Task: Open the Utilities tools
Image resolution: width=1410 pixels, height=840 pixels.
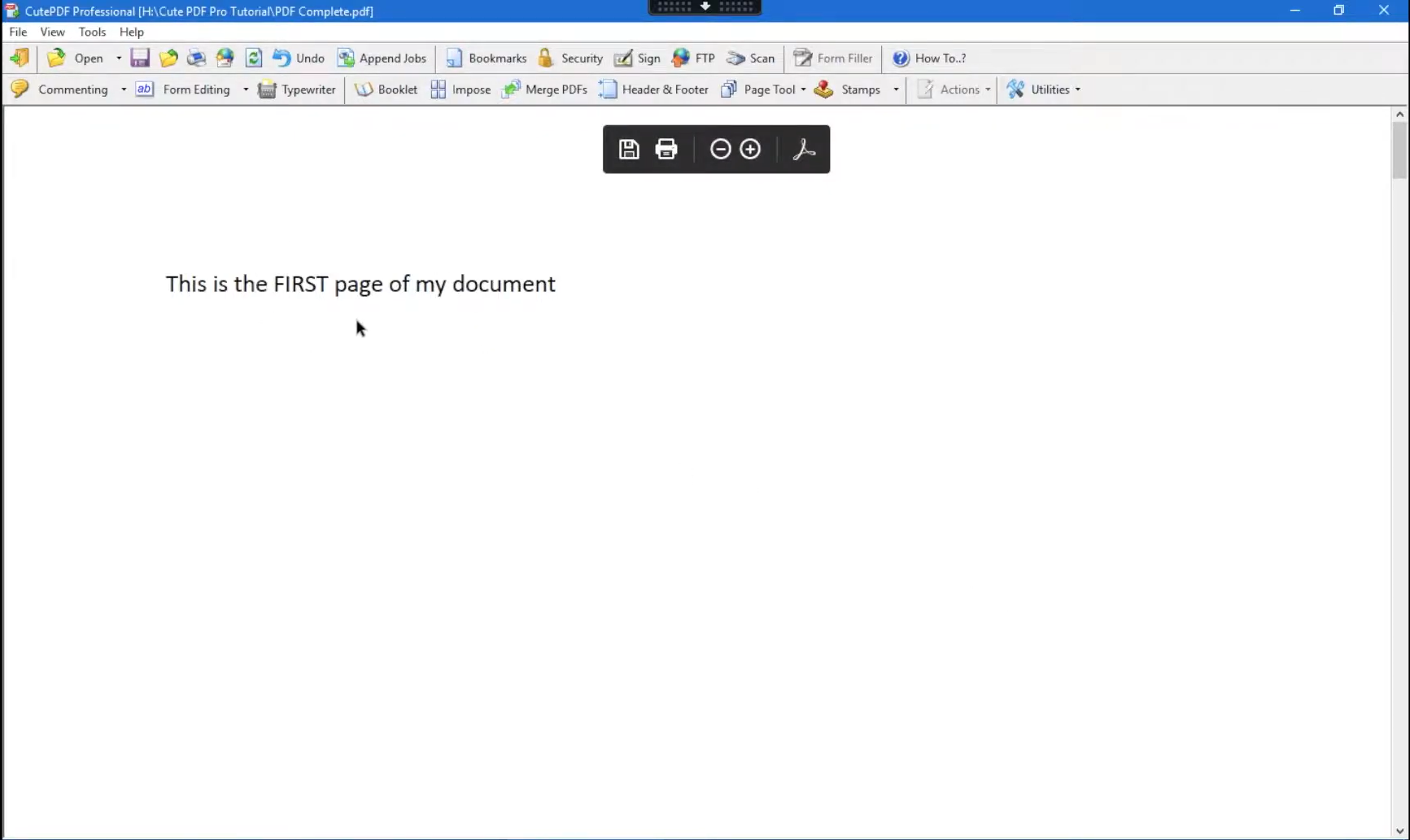Action: [x=1038, y=89]
